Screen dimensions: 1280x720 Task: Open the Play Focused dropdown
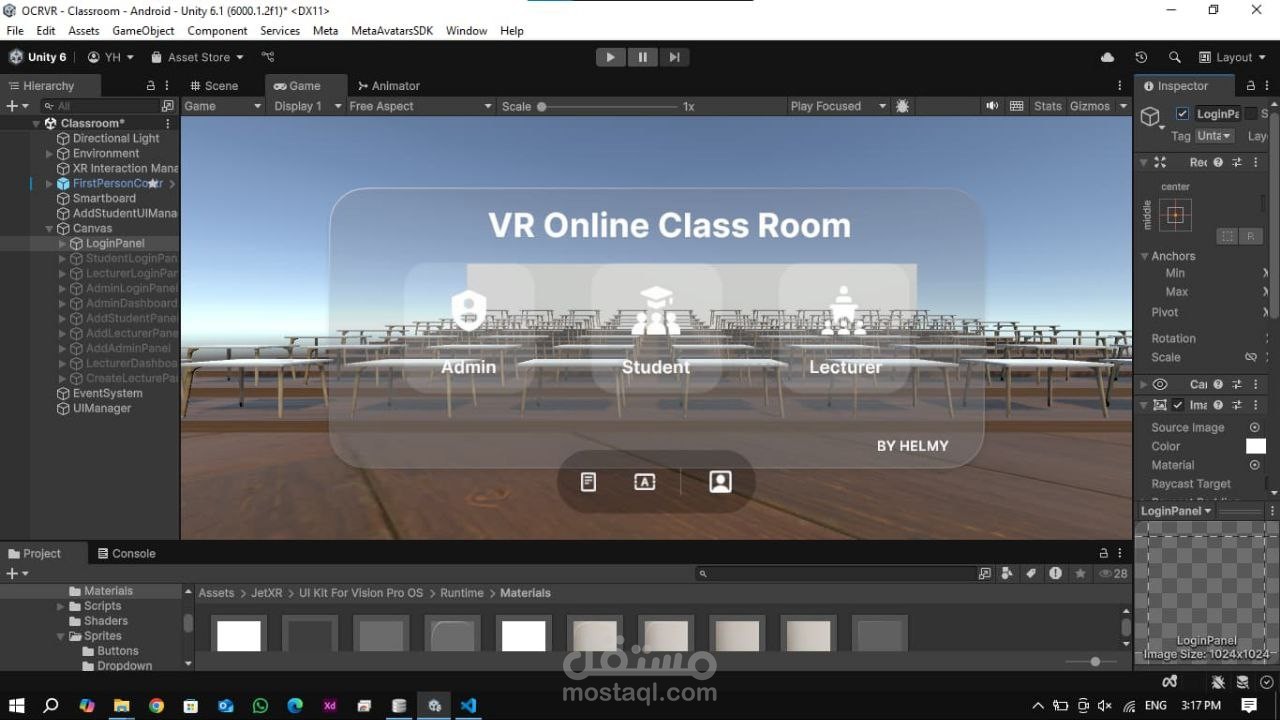click(838, 106)
